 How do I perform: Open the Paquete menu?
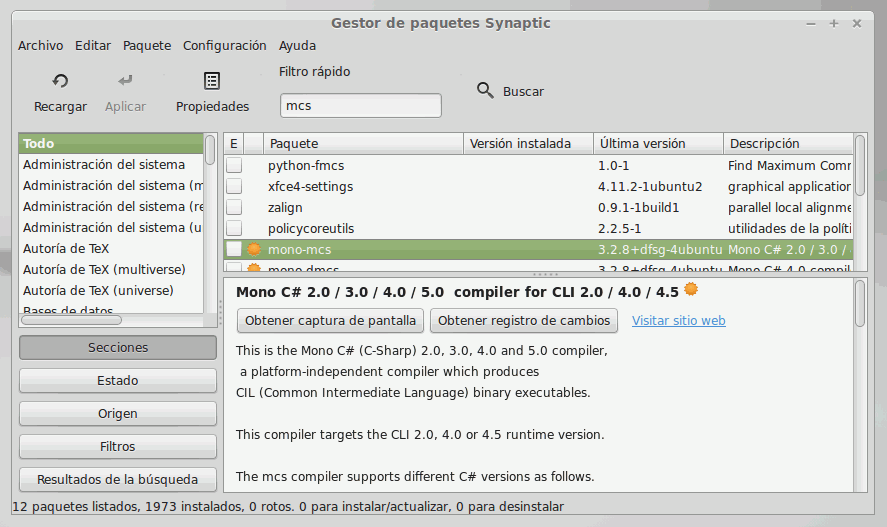click(147, 46)
